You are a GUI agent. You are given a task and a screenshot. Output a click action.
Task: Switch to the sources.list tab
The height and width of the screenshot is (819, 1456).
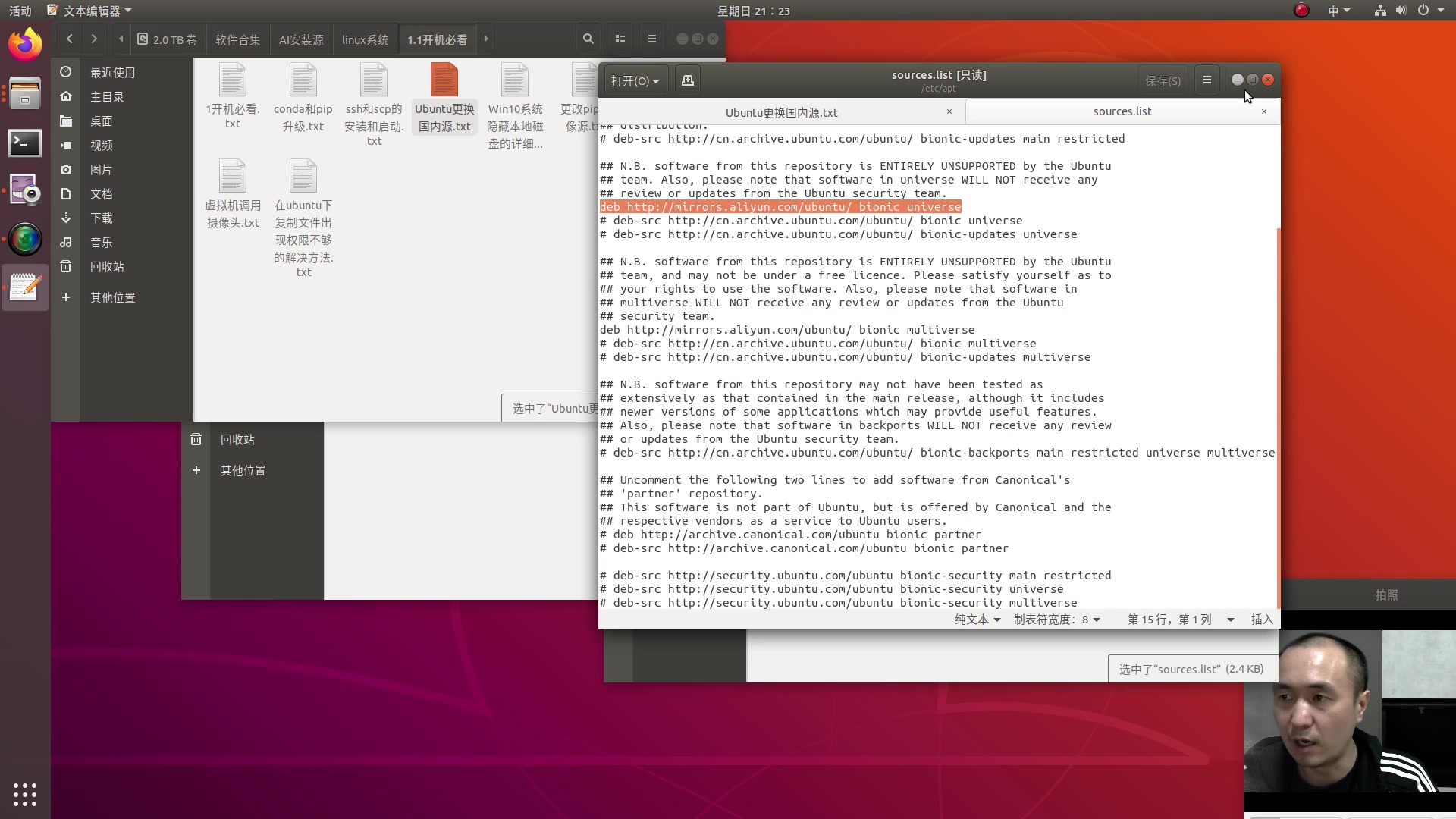tap(1122, 111)
